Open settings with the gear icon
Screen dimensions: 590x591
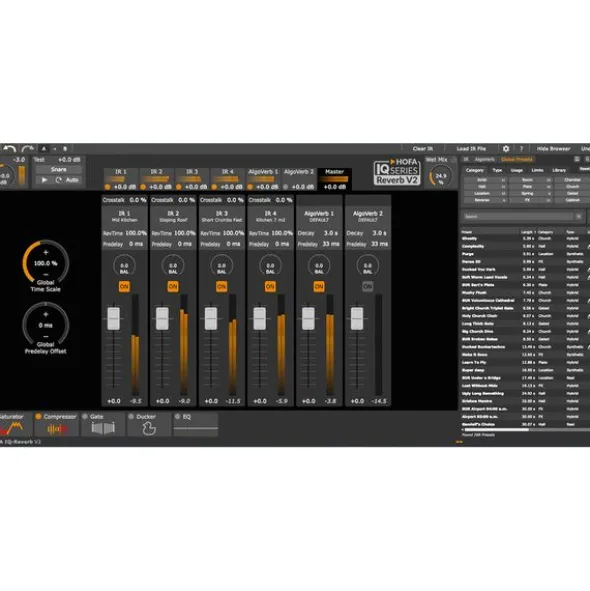coord(506,149)
